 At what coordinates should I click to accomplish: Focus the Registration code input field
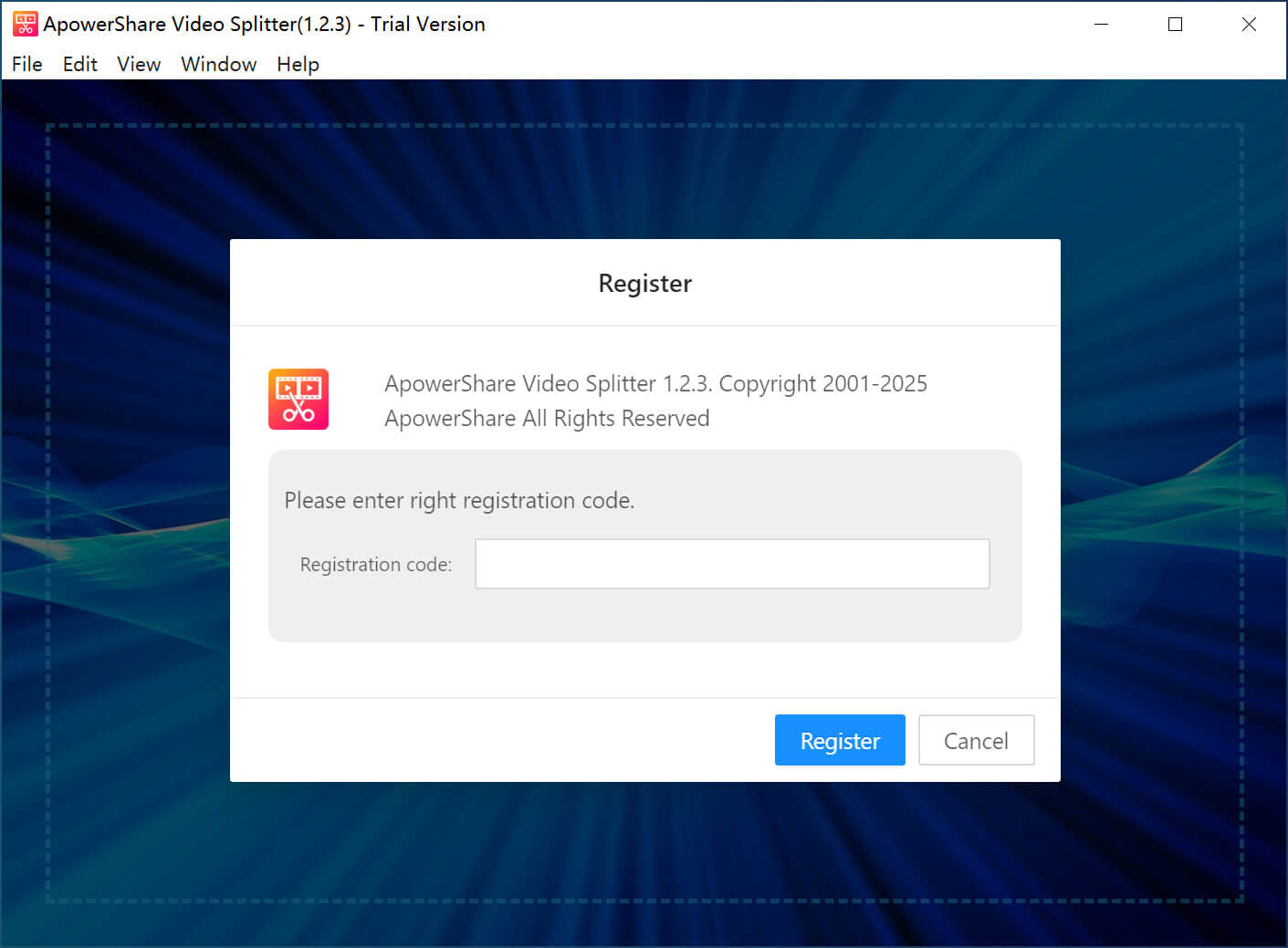(x=731, y=564)
